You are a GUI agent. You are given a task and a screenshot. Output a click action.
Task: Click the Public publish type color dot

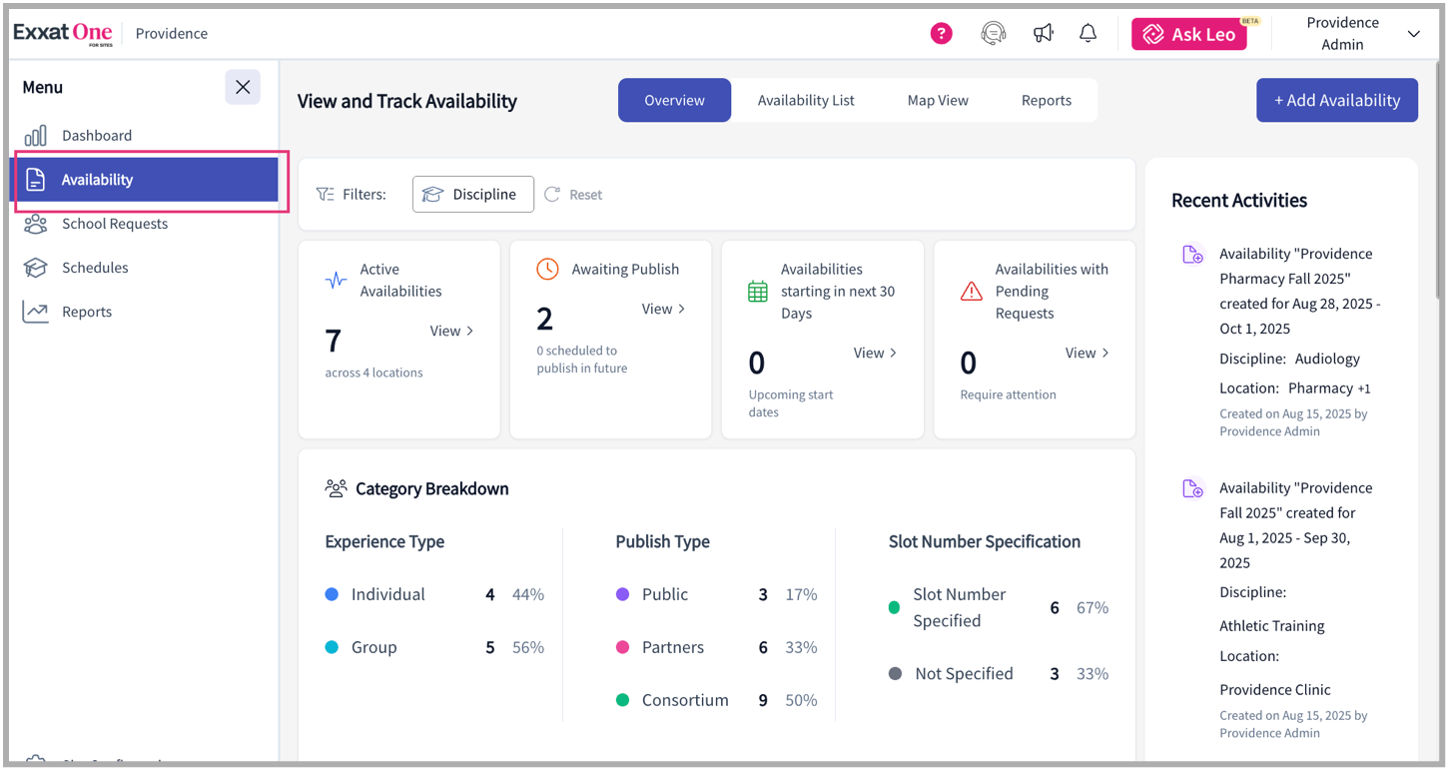point(622,594)
